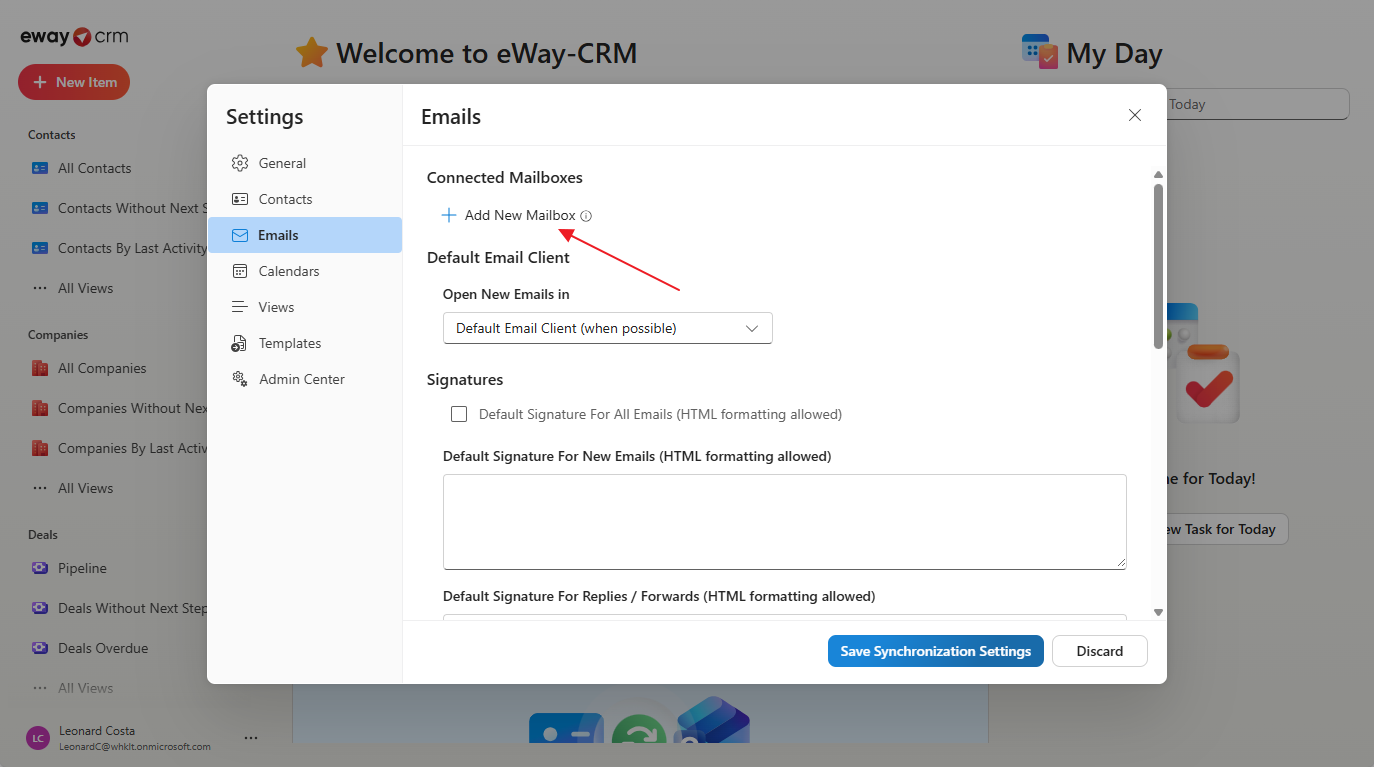The width and height of the screenshot is (1374, 767).
Task: Click the Contacts Without Next Step icon
Action: coord(40,208)
